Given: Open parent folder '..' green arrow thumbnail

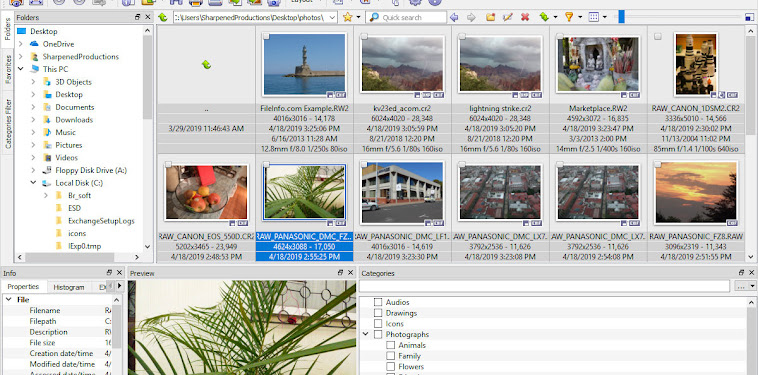Looking at the screenshot, I should click(x=206, y=64).
